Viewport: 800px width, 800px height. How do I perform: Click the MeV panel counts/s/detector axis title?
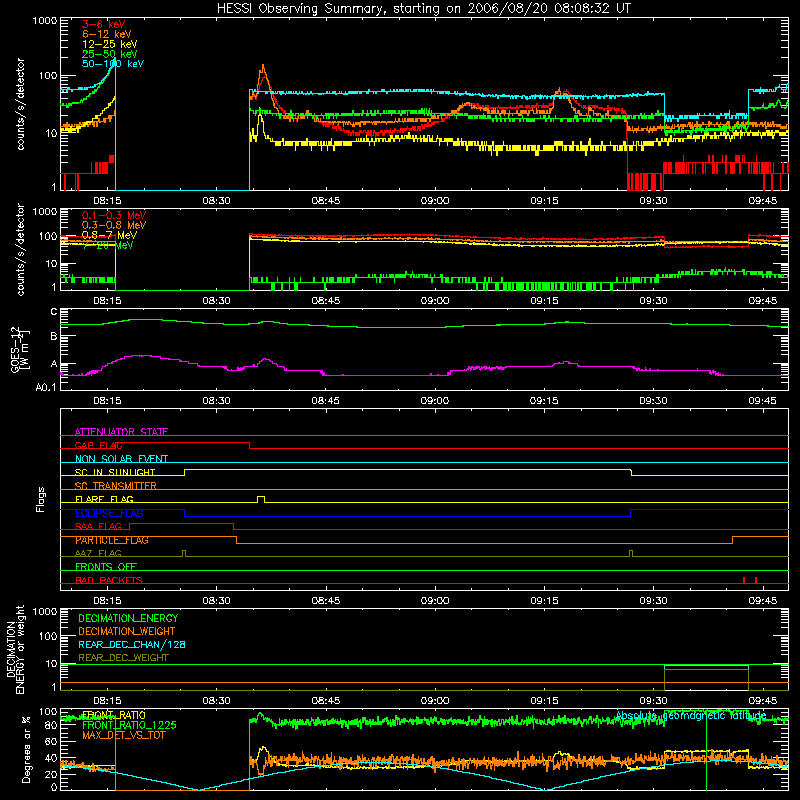coord(20,249)
